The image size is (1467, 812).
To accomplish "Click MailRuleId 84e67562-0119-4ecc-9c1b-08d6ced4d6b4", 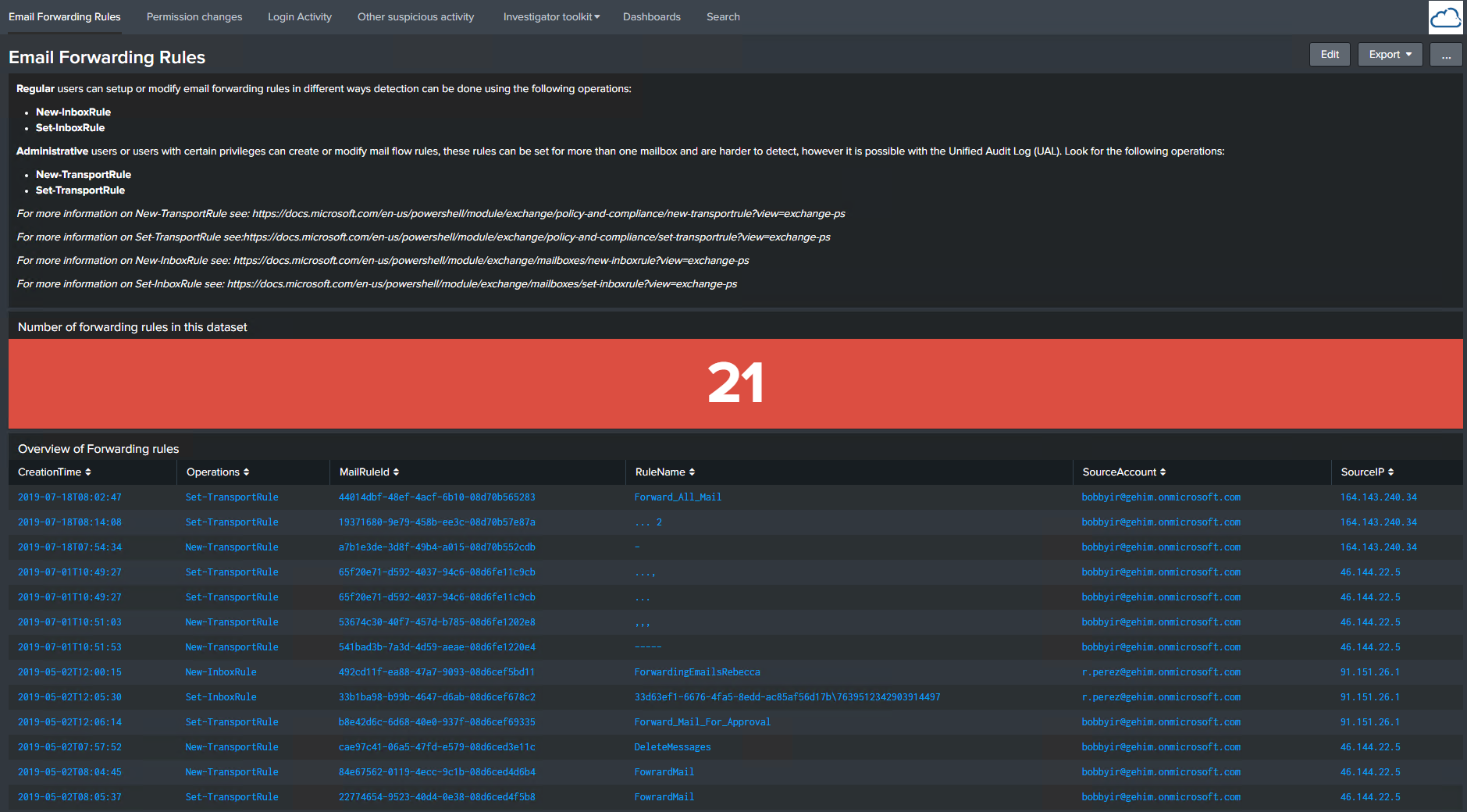I will tap(437, 772).
